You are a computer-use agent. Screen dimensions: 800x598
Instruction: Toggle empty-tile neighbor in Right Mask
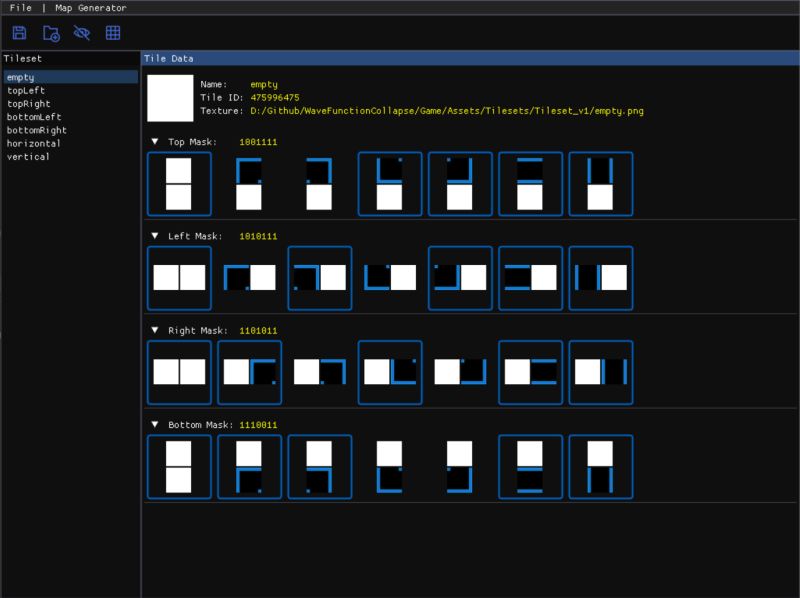coord(179,372)
